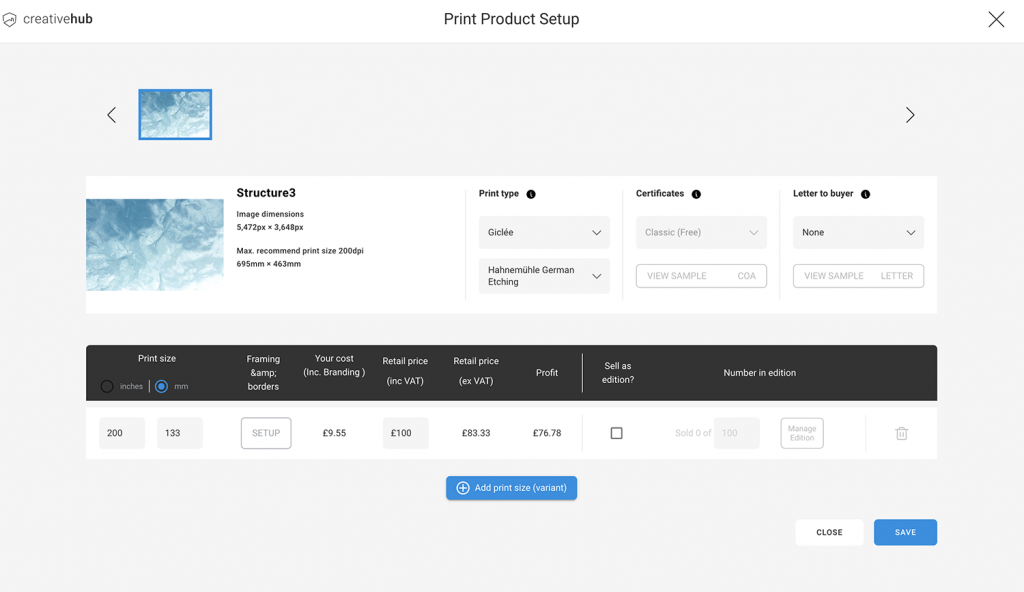Show Letter to buyer info icon
The height and width of the screenshot is (592, 1024).
click(x=865, y=194)
